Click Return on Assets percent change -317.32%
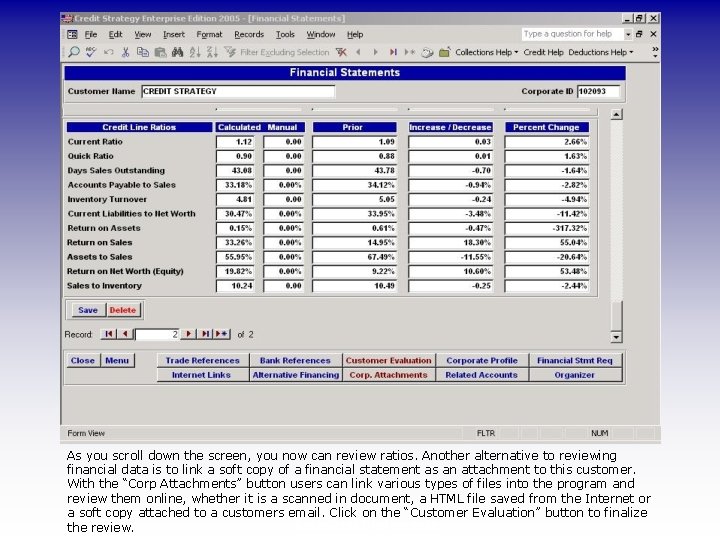 [x=546, y=228]
